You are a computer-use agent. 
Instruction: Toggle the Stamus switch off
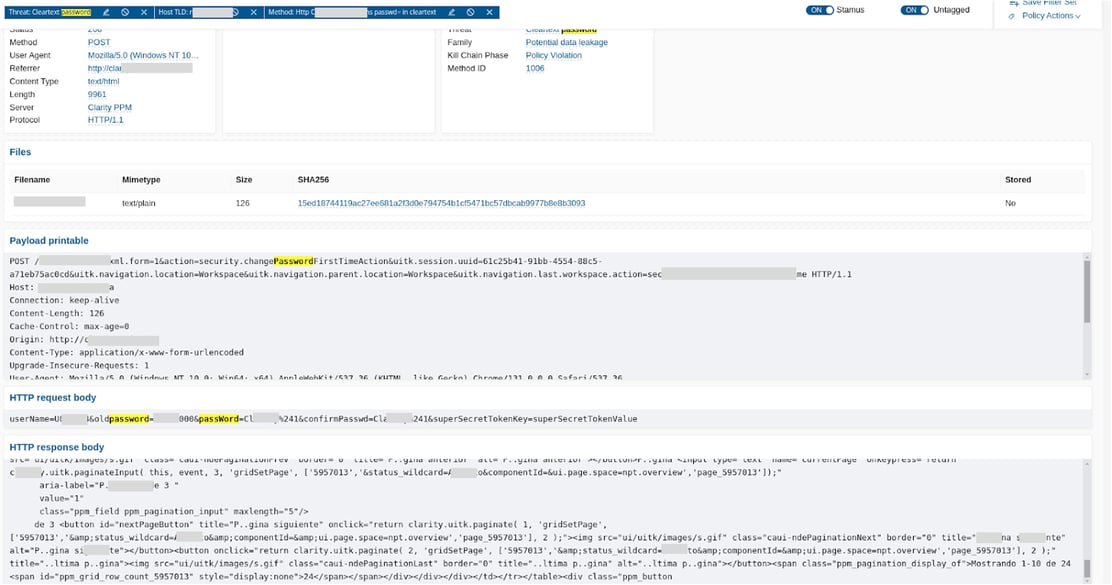[x=819, y=10]
